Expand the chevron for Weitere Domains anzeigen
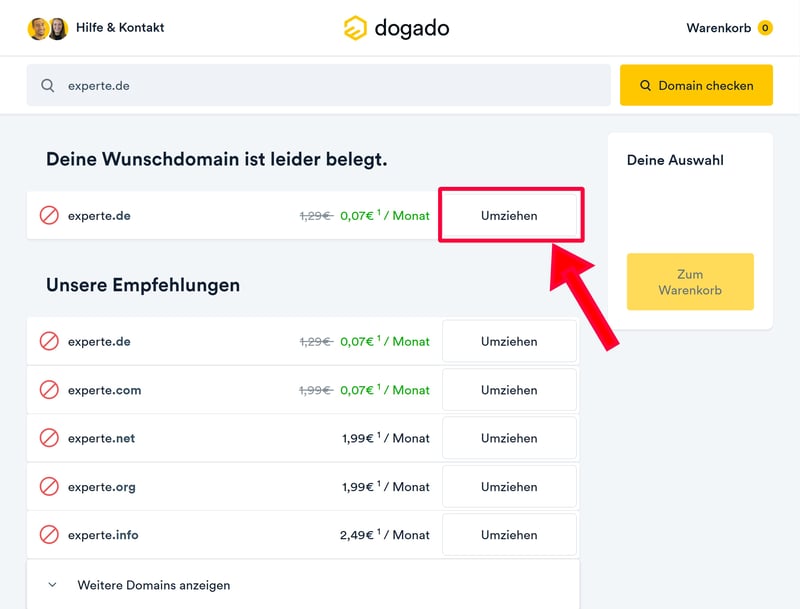The width and height of the screenshot is (800, 609). pos(52,585)
